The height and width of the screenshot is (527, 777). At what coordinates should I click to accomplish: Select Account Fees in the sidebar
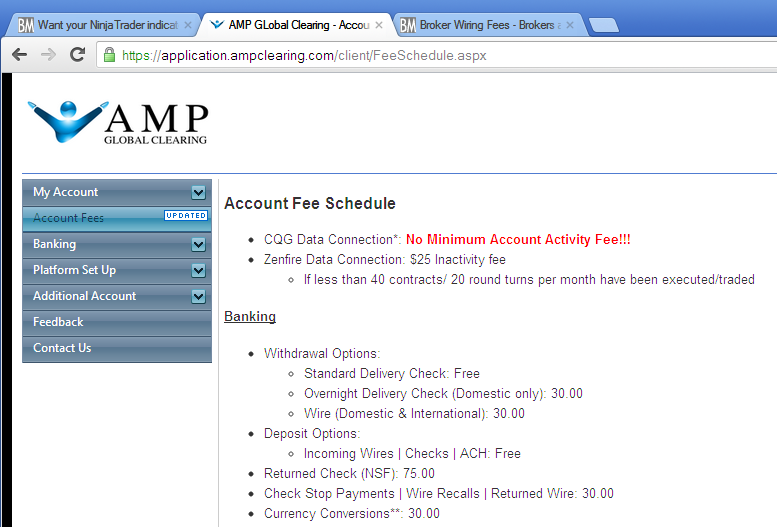[117, 218]
